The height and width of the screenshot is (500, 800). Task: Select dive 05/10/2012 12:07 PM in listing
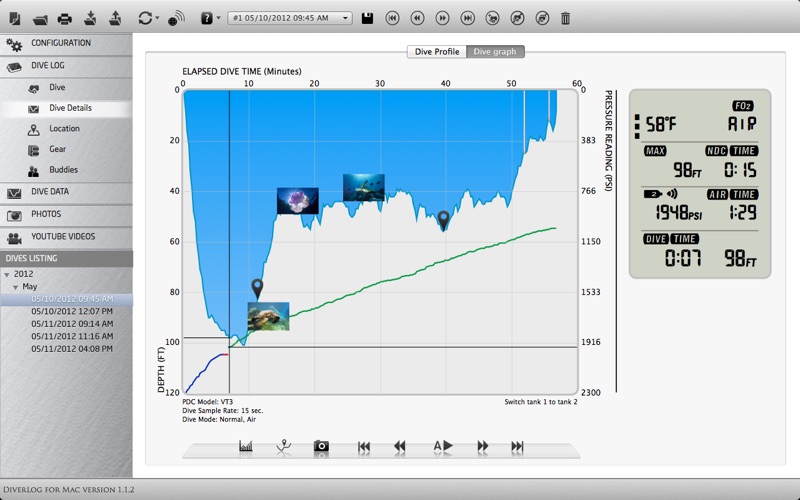[72, 311]
